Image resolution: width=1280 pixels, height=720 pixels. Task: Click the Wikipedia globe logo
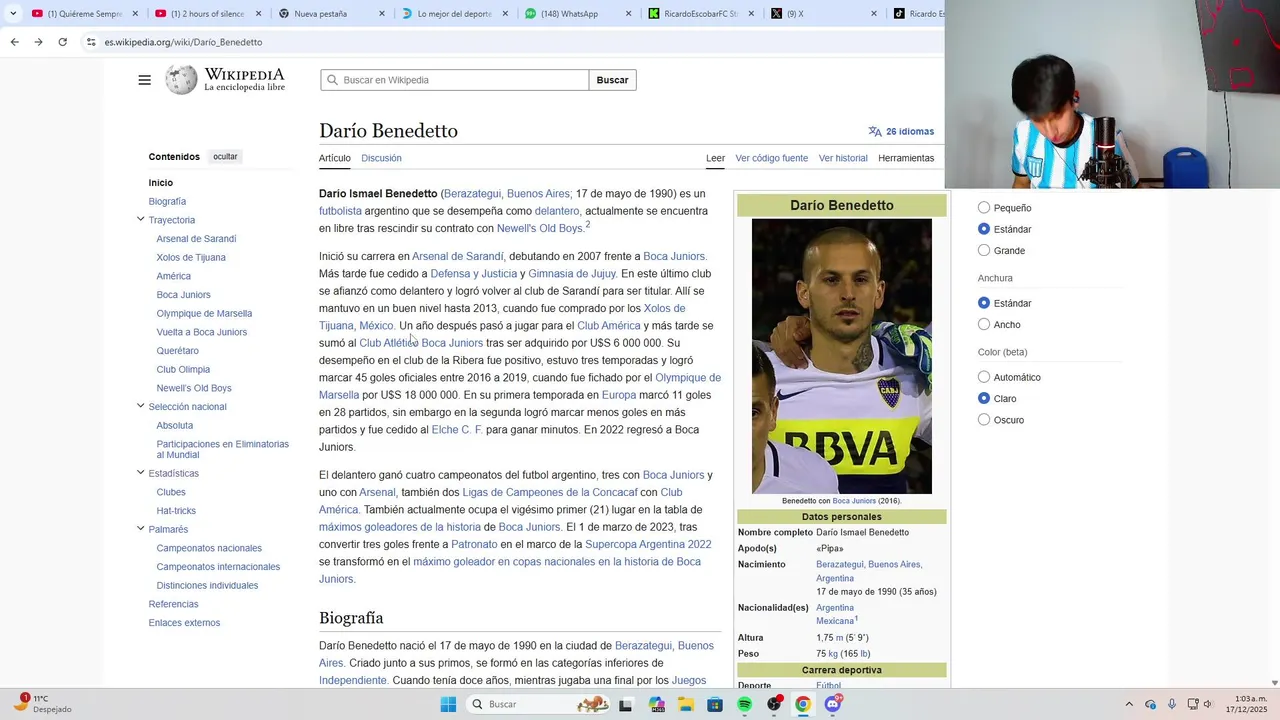181,80
